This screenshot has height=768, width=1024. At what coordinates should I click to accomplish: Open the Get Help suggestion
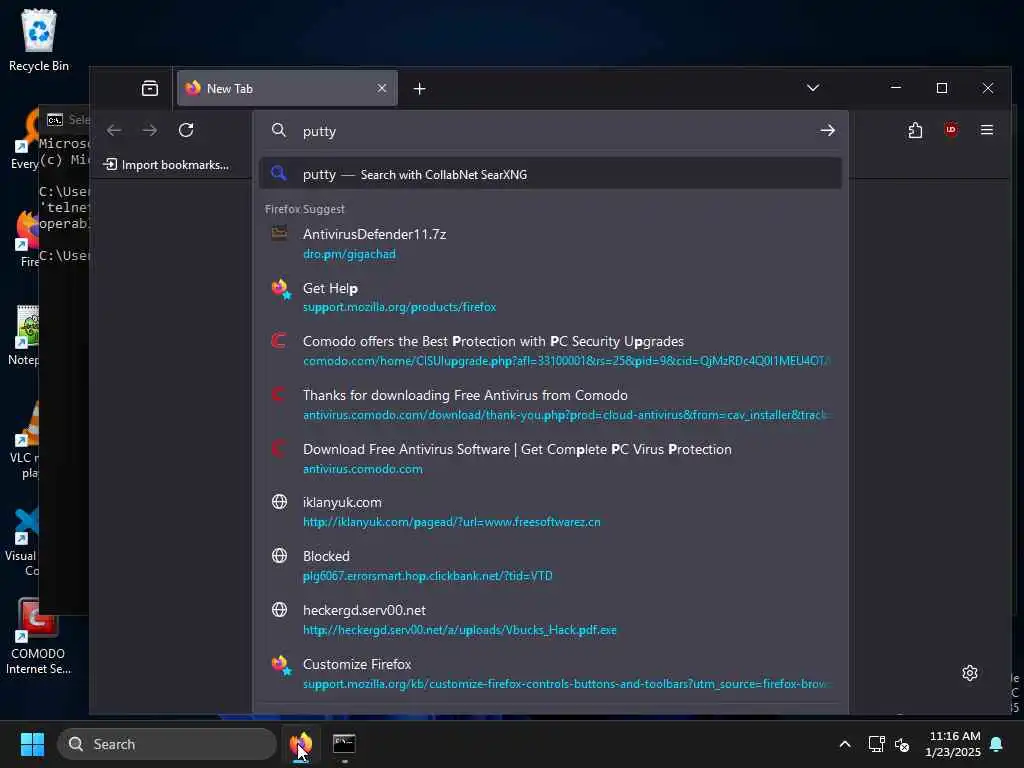click(551, 297)
